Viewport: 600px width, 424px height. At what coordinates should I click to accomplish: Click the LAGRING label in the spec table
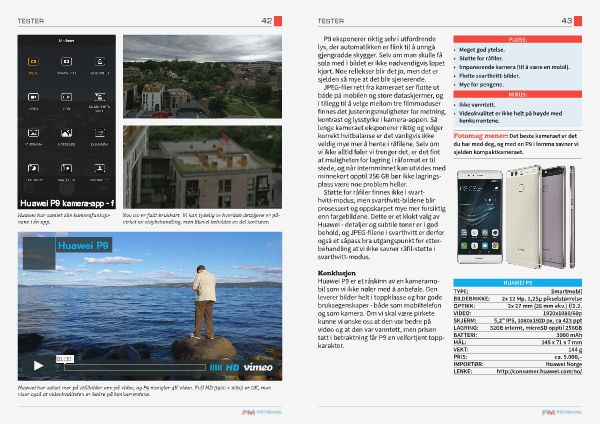(466, 328)
